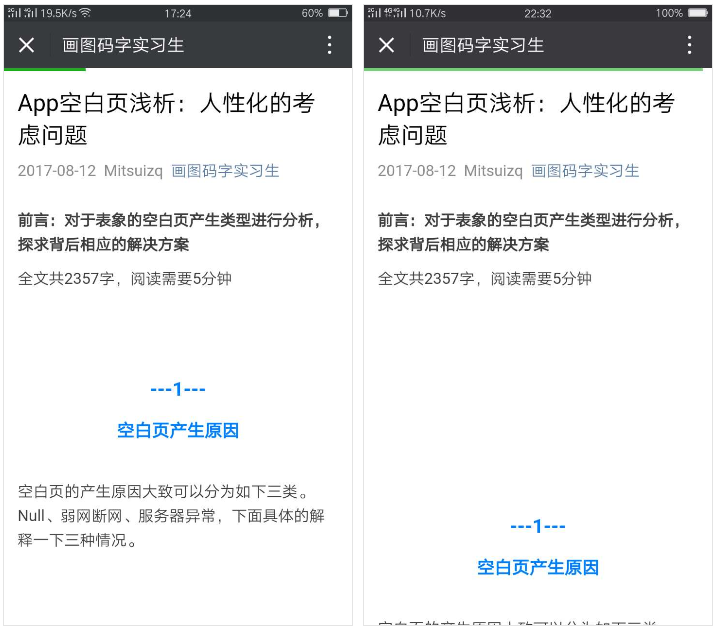Screen dimensions: 717x632
Task: Tap the 2017-08-12 date on the right screen
Action: click(x=416, y=171)
